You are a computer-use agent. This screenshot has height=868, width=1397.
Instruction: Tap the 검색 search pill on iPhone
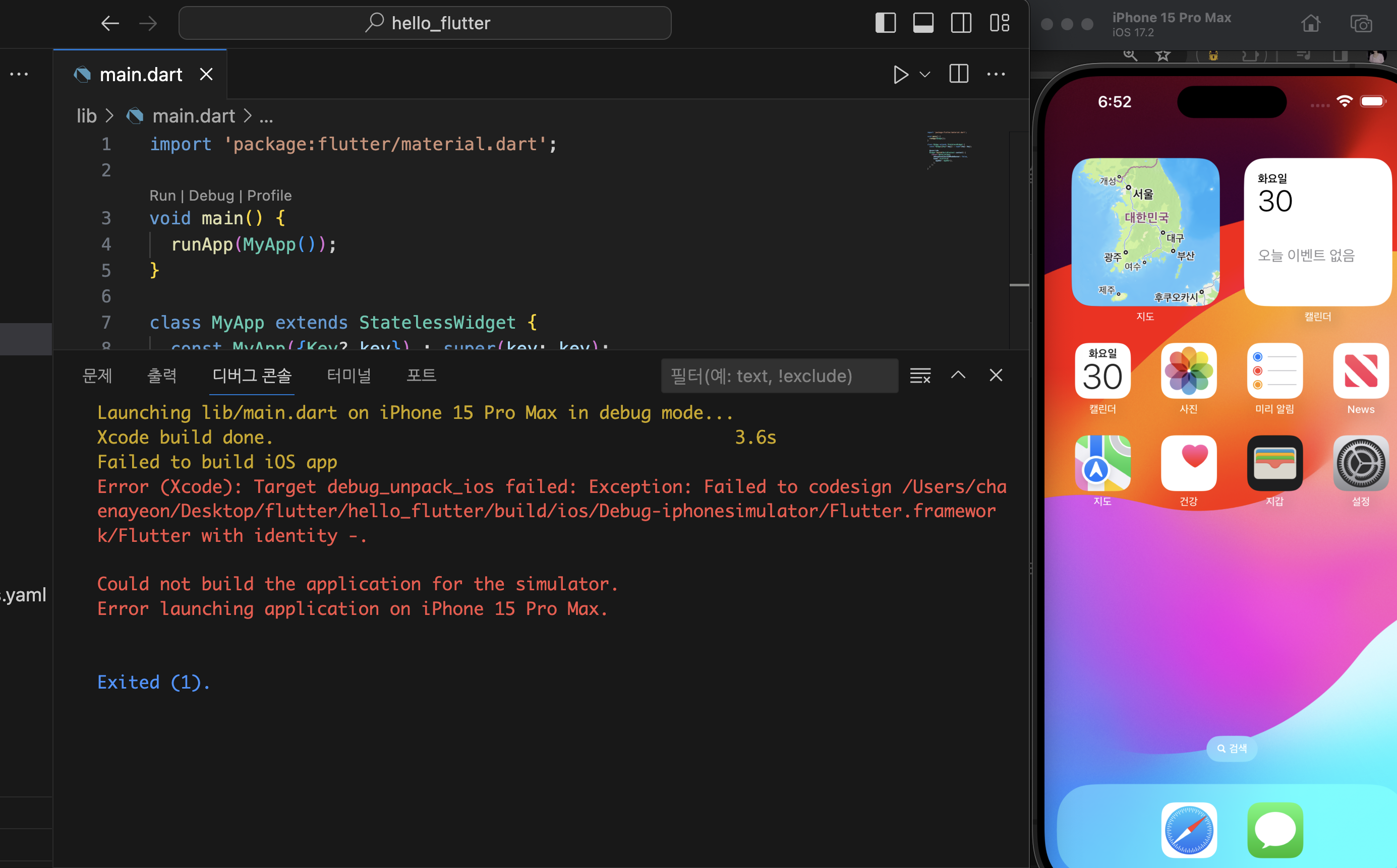point(1232,749)
